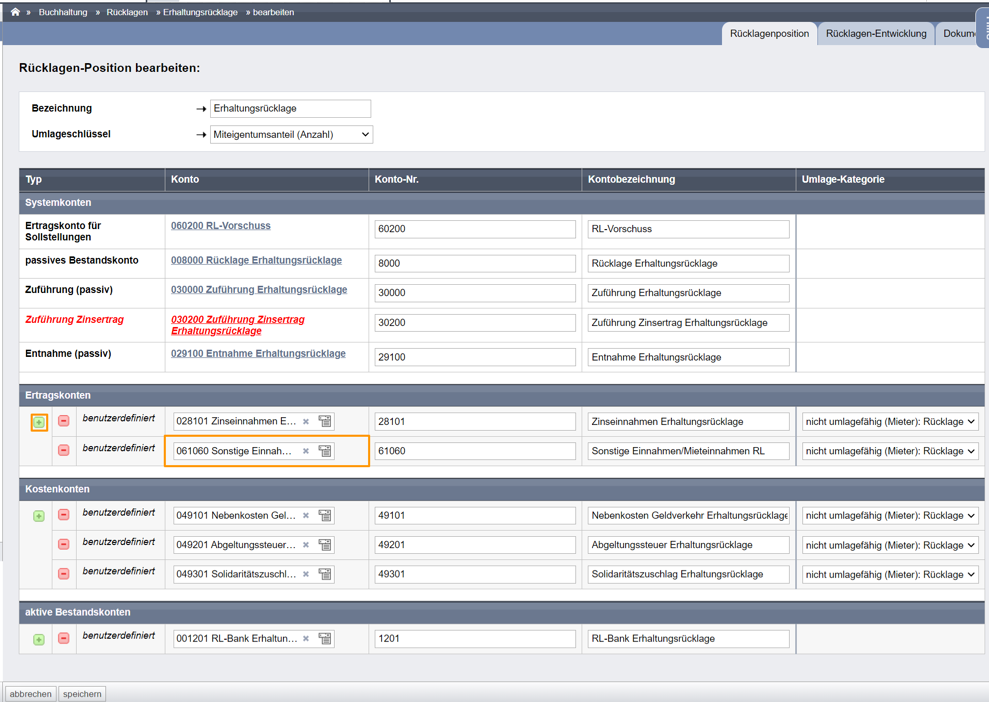The image size is (989, 702).
Task: Open account picker icon for 049301 Solidaritätszuschlag
Action: pyautogui.click(x=325, y=574)
